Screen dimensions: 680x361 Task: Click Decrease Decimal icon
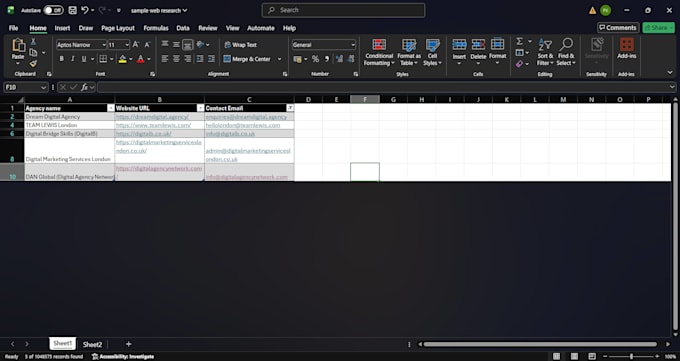pos(351,59)
